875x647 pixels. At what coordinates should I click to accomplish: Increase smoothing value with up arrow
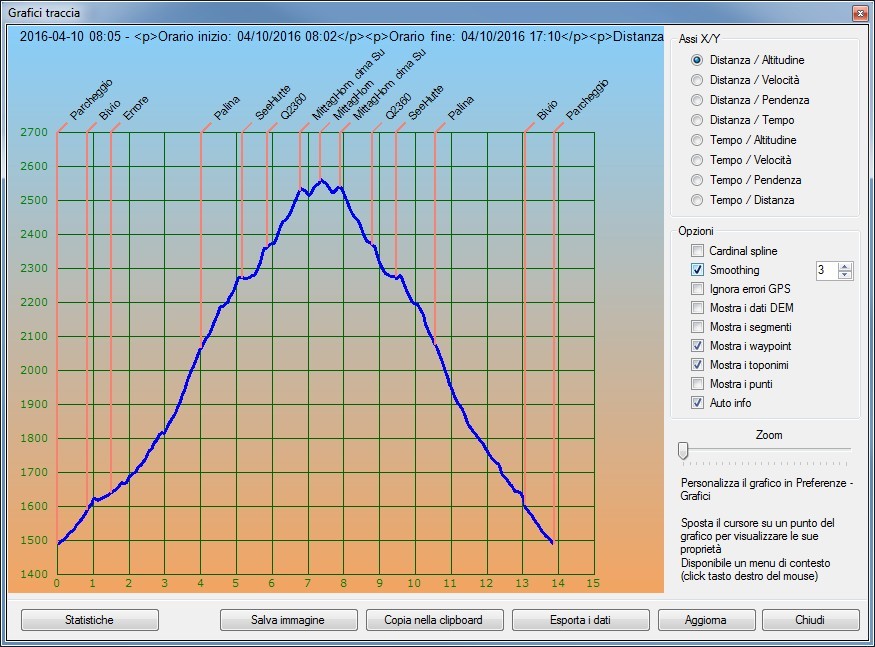(x=845, y=266)
